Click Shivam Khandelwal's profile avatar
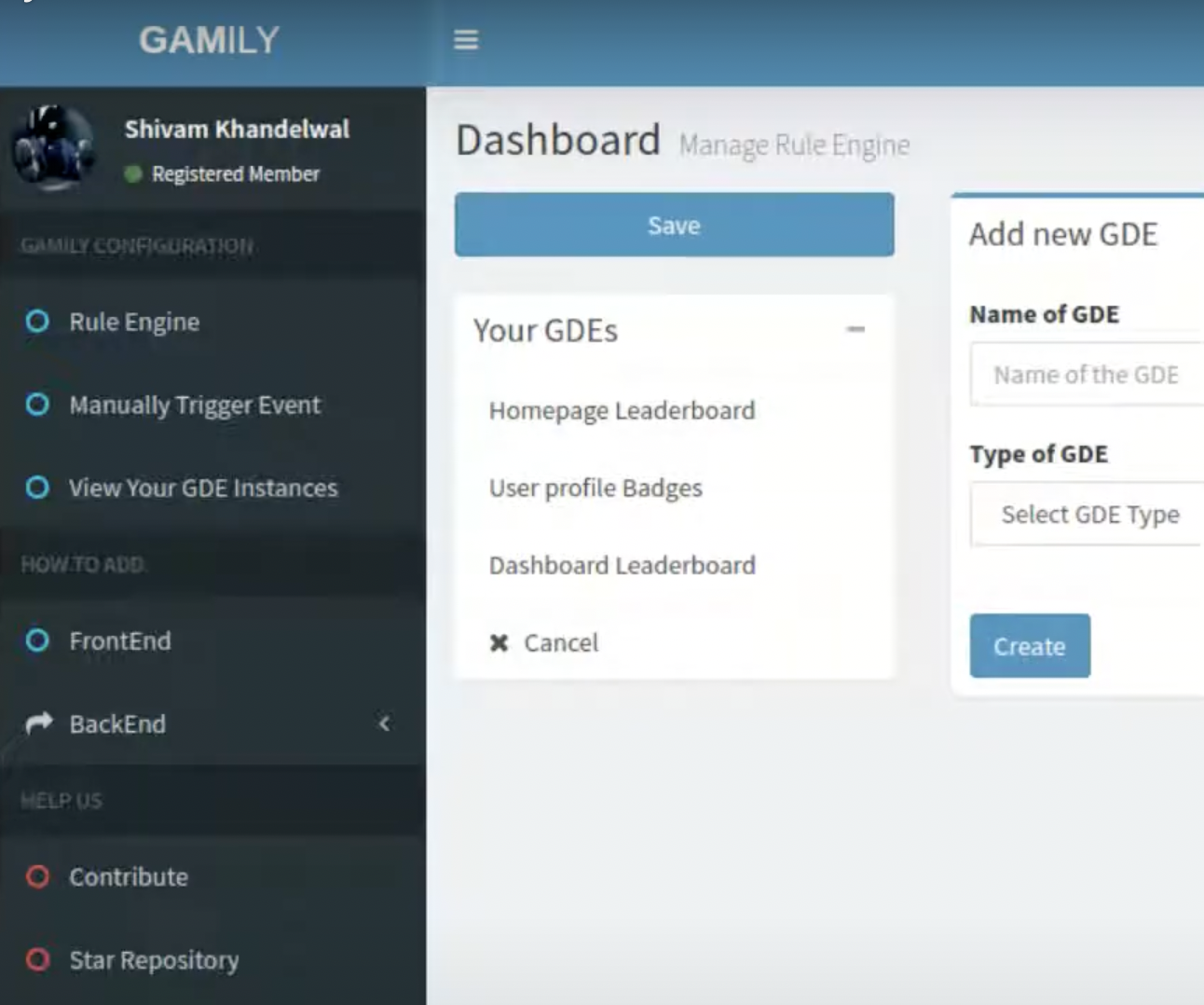 [x=53, y=148]
